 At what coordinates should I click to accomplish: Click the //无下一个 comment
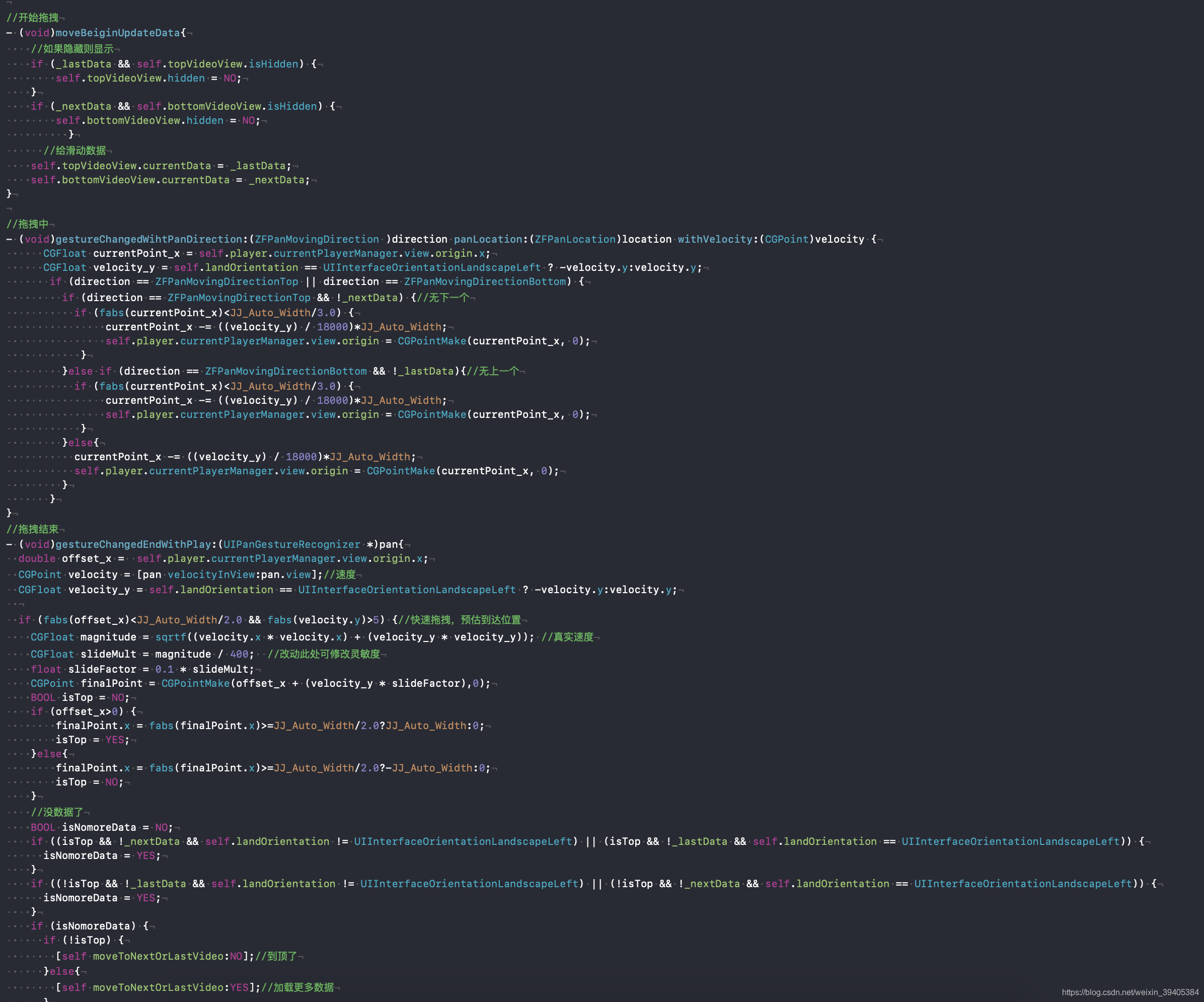[x=443, y=298]
